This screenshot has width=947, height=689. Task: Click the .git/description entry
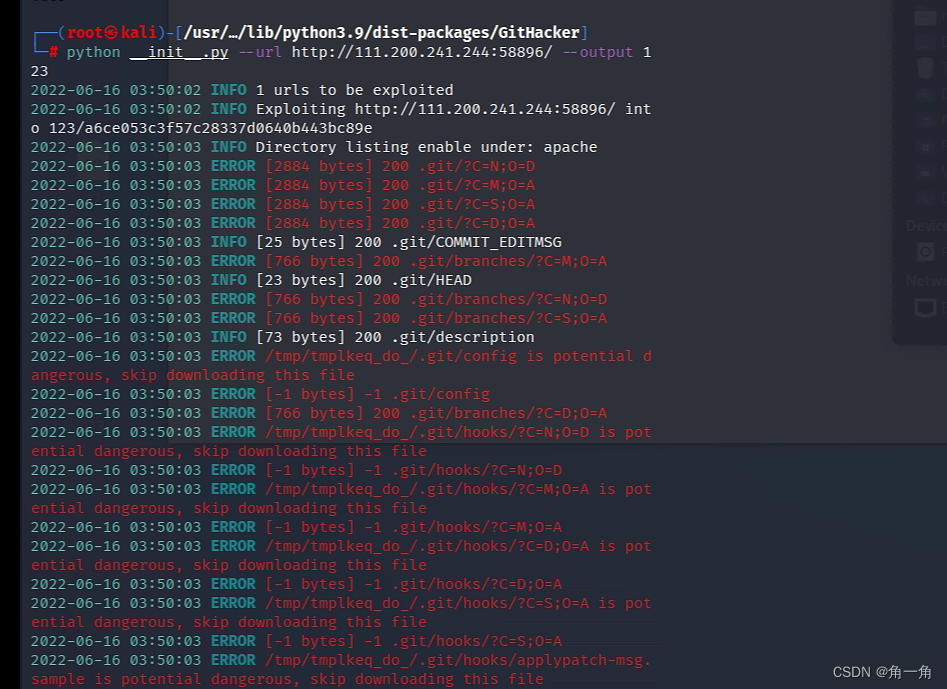(x=463, y=337)
